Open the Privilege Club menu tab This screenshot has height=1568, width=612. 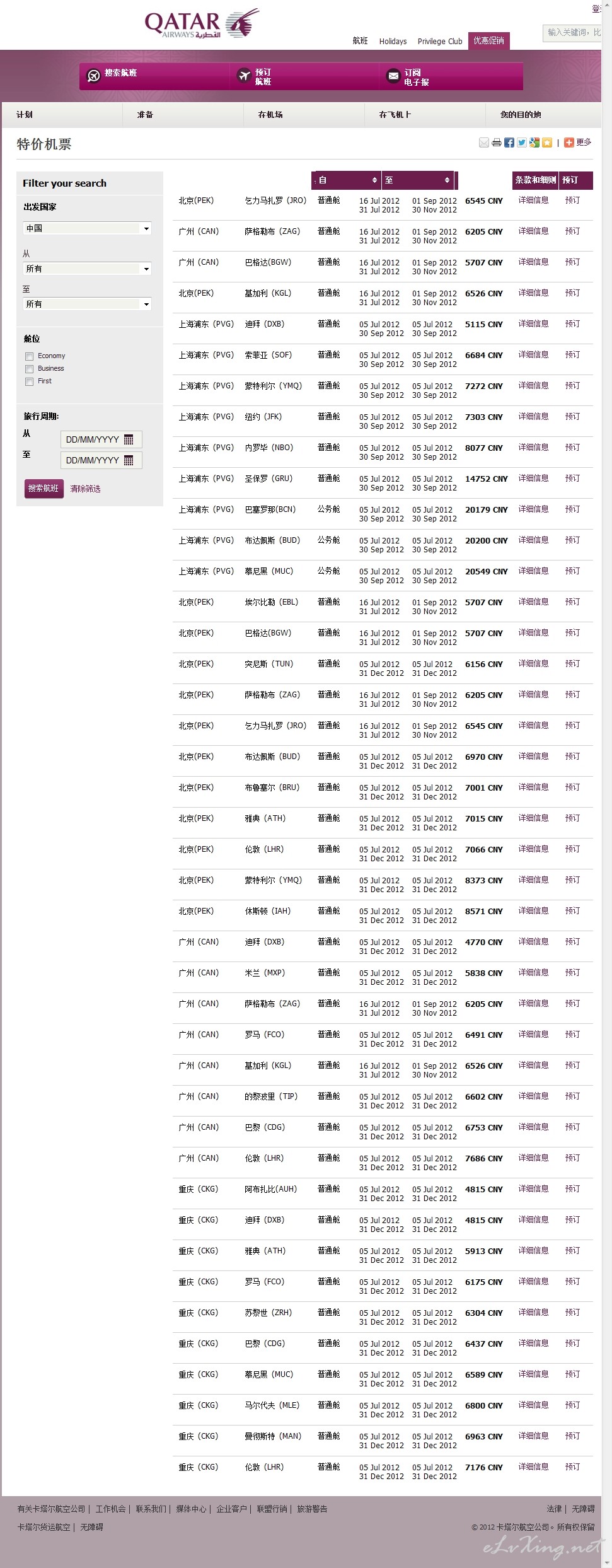(x=439, y=41)
